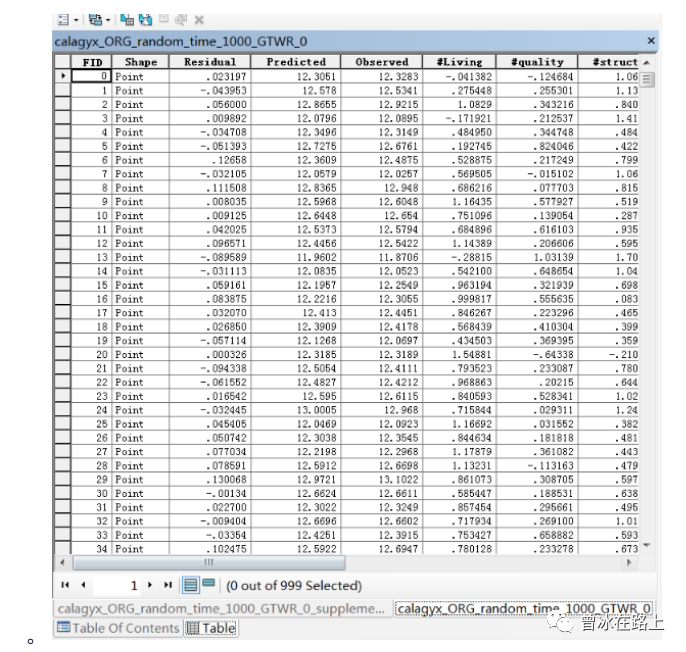Click the vertical scrollbar thumb

tap(648, 80)
